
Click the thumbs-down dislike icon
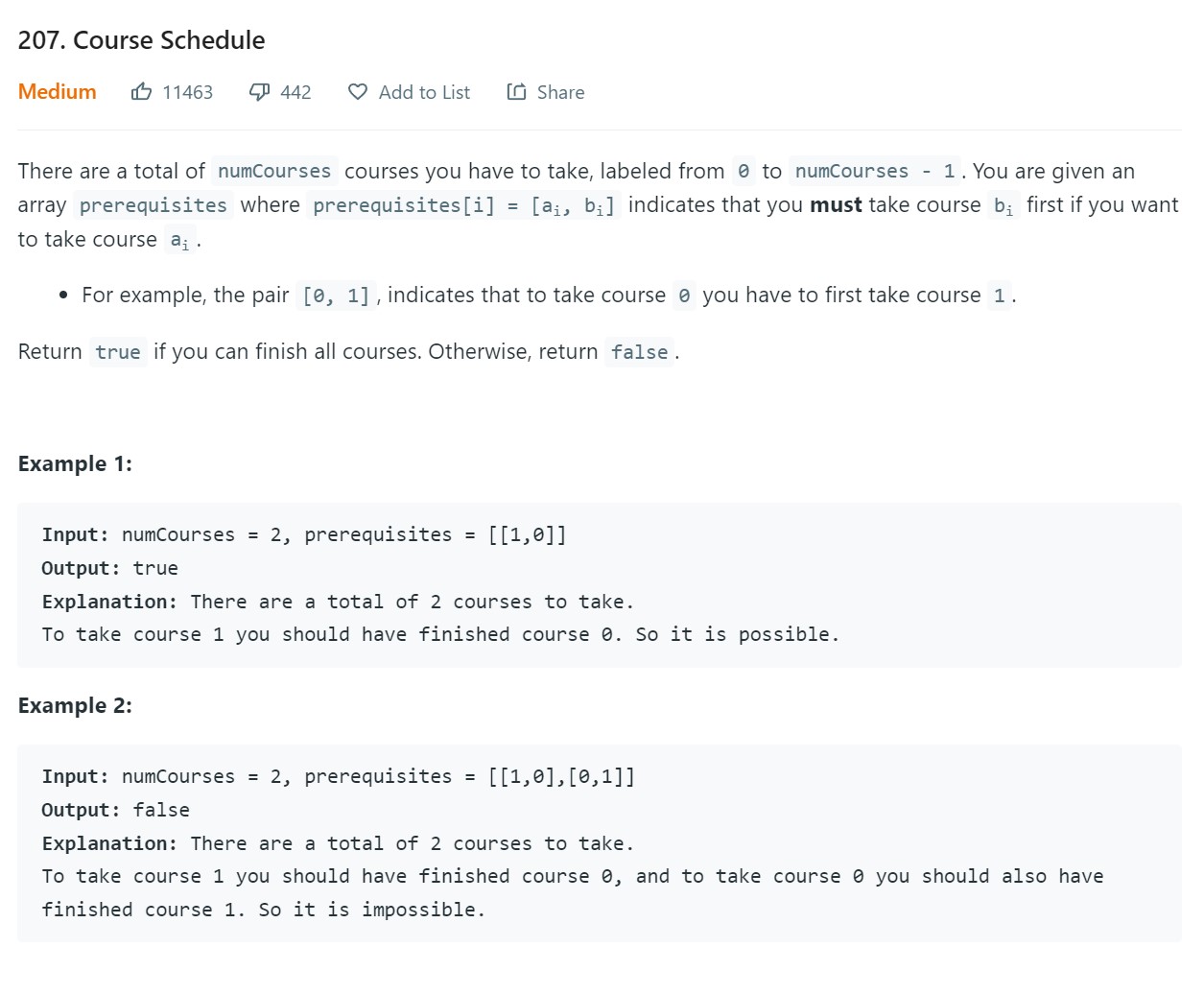[259, 92]
